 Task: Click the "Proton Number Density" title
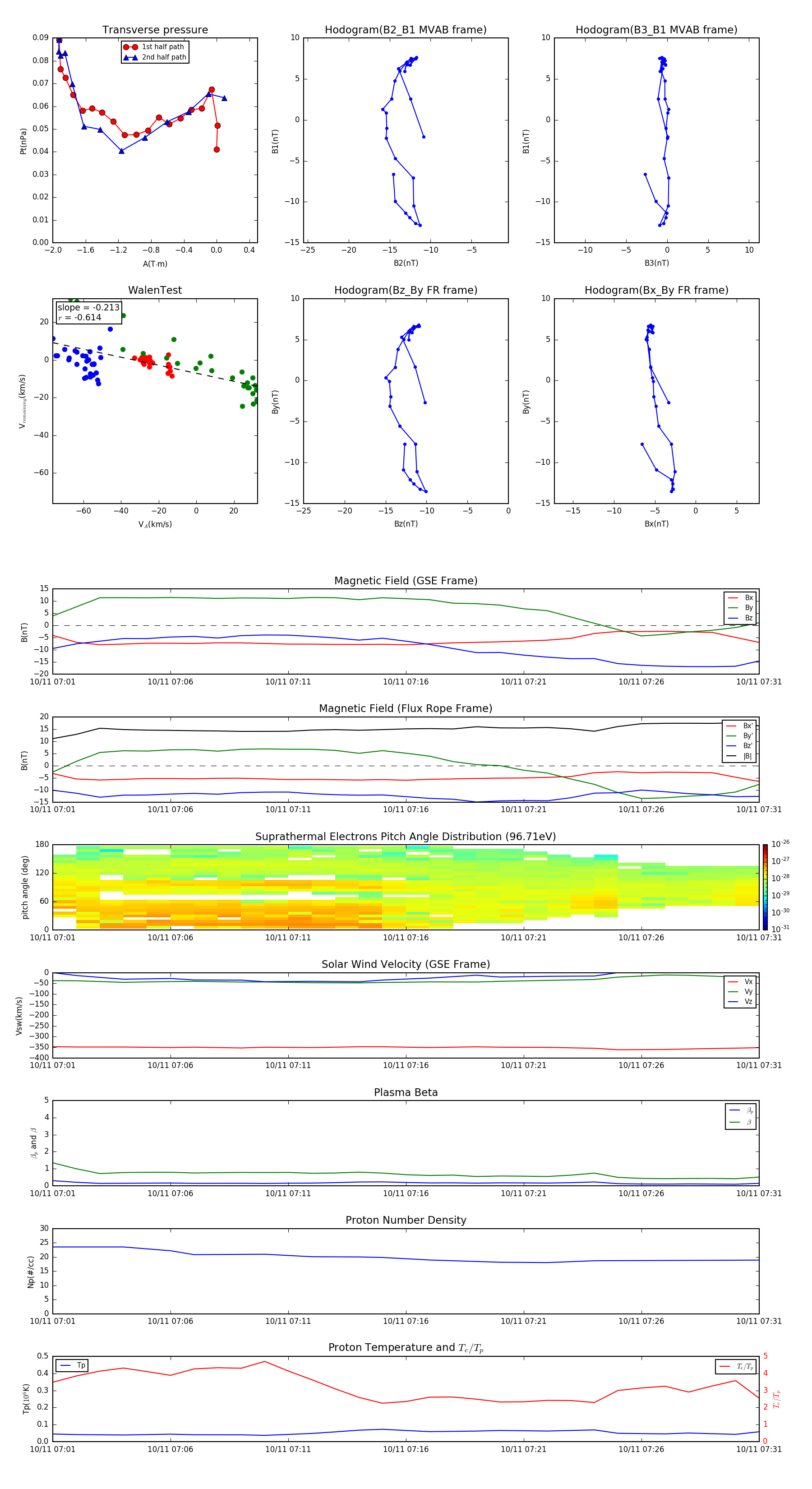tap(406, 1220)
